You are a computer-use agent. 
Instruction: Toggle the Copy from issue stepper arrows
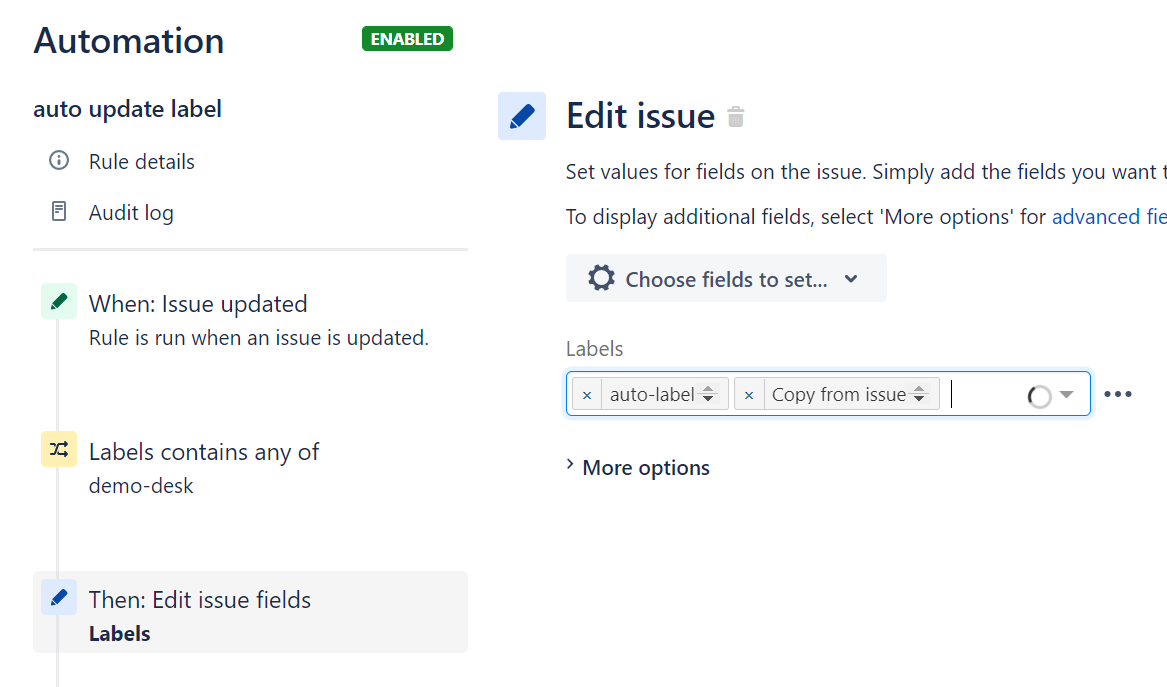tap(920, 394)
